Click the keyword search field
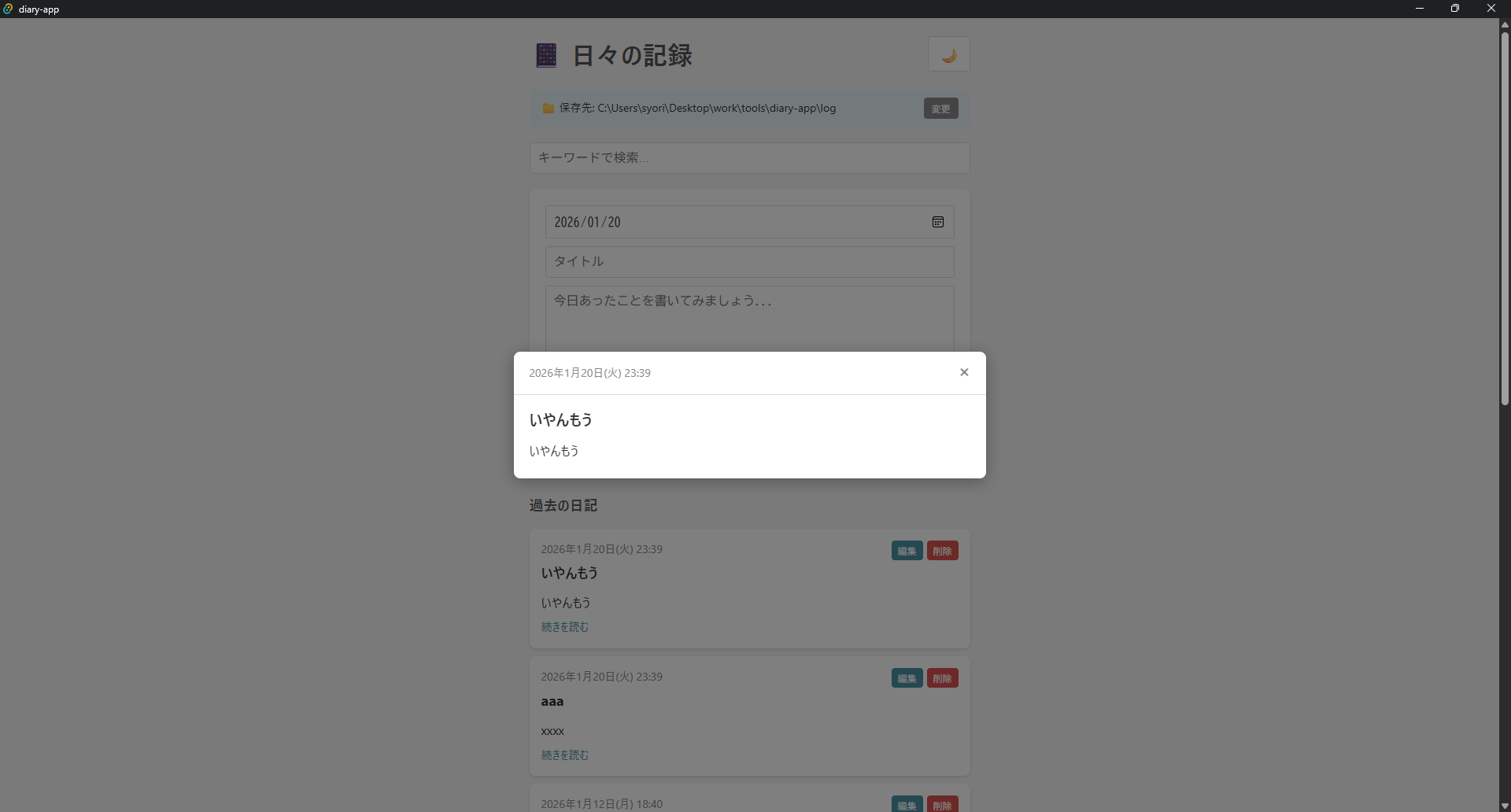Viewport: 1511px width, 812px height. (749, 157)
